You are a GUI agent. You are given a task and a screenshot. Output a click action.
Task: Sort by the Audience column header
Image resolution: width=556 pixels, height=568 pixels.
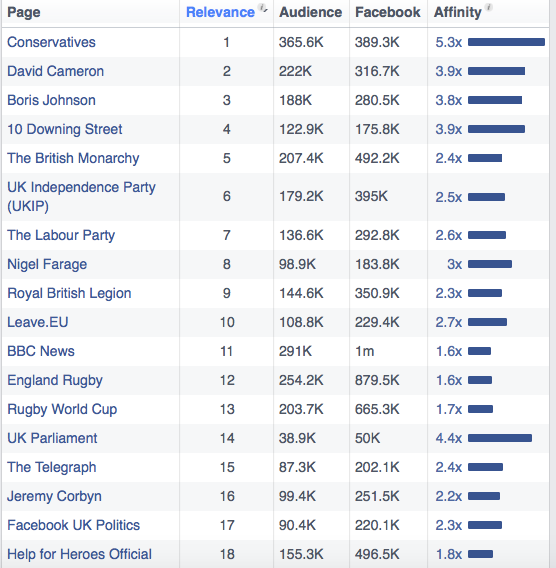pos(310,12)
